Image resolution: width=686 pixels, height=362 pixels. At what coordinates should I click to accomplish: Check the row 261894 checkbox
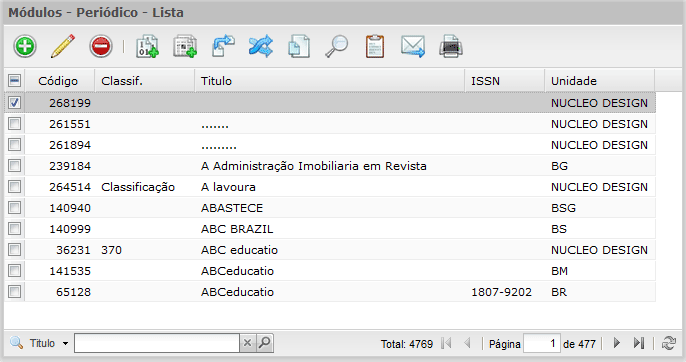tap(14, 144)
